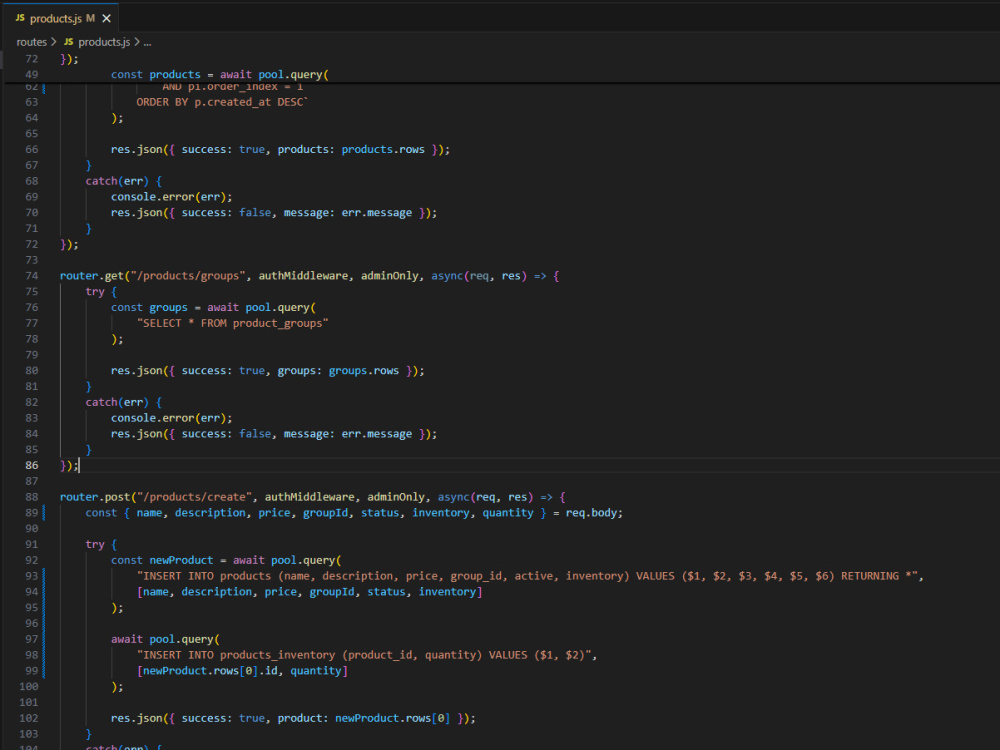This screenshot has width=1000, height=750.
Task: Click adminOnly on line 74
Action: [390, 276]
